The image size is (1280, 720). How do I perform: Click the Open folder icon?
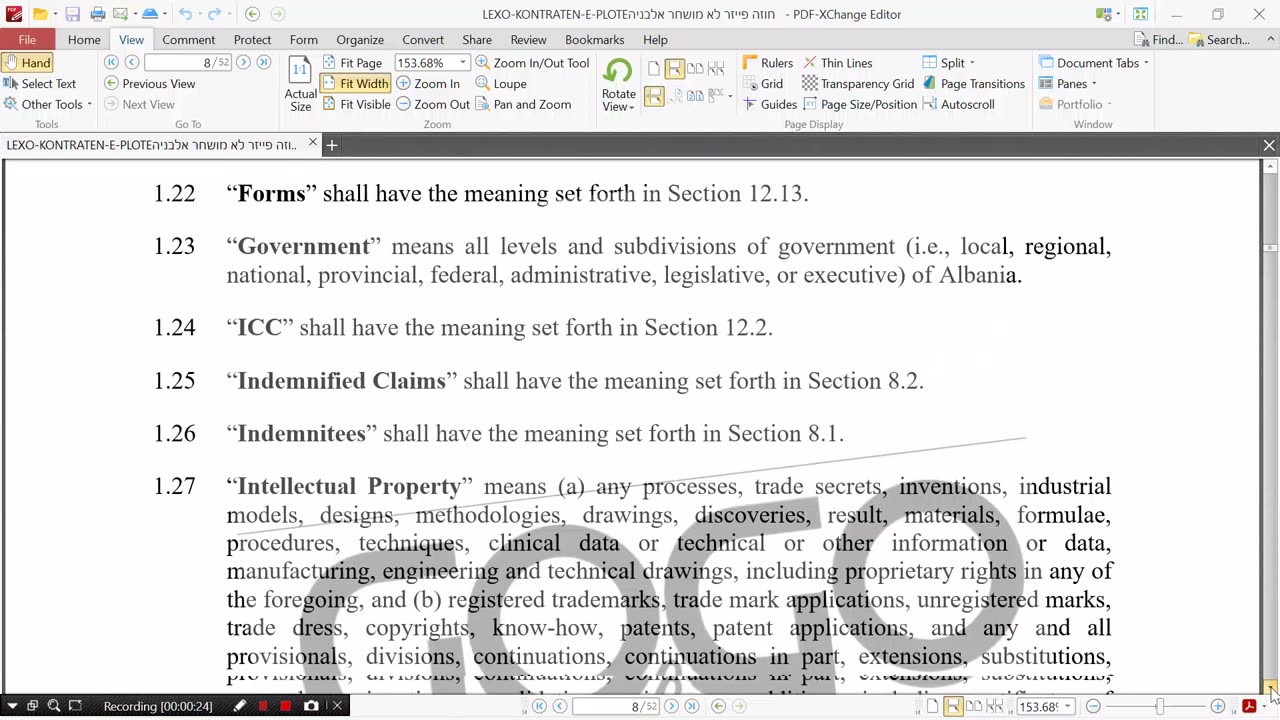[40, 14]
